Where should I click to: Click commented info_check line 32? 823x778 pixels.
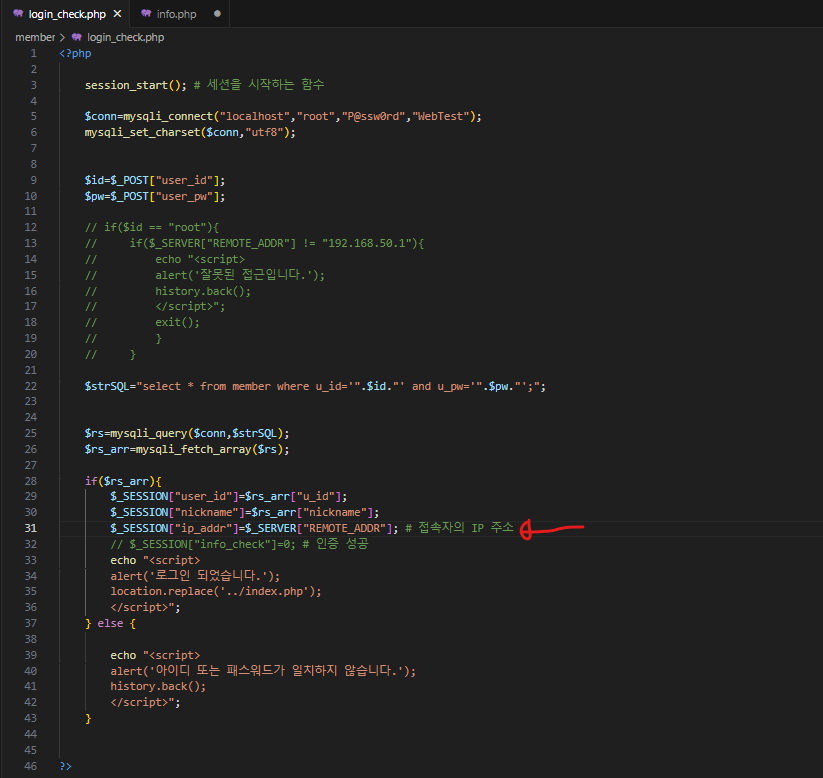coord(239,544)
